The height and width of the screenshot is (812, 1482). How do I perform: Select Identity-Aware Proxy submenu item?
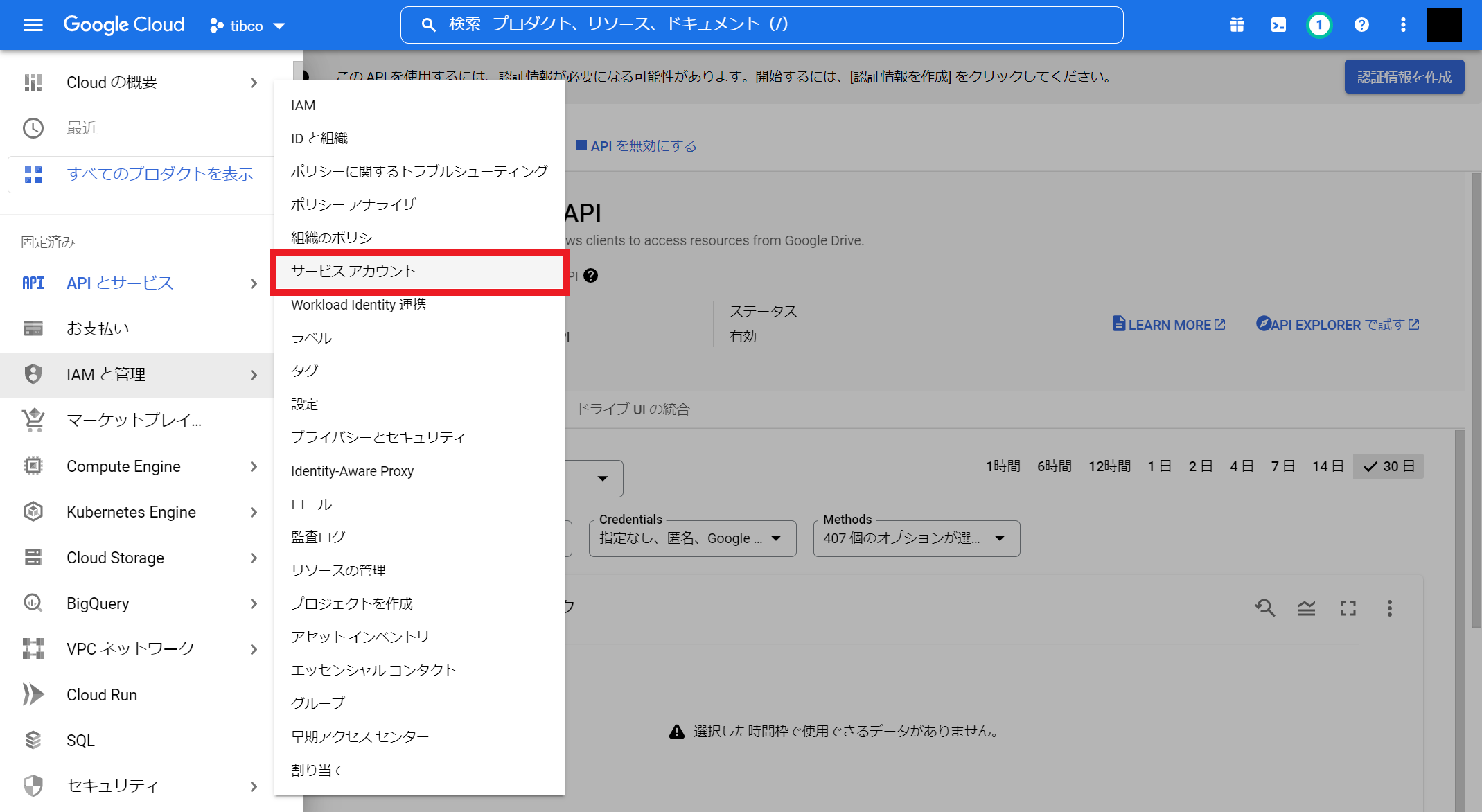pyautogui.click(x=419, y=471)
